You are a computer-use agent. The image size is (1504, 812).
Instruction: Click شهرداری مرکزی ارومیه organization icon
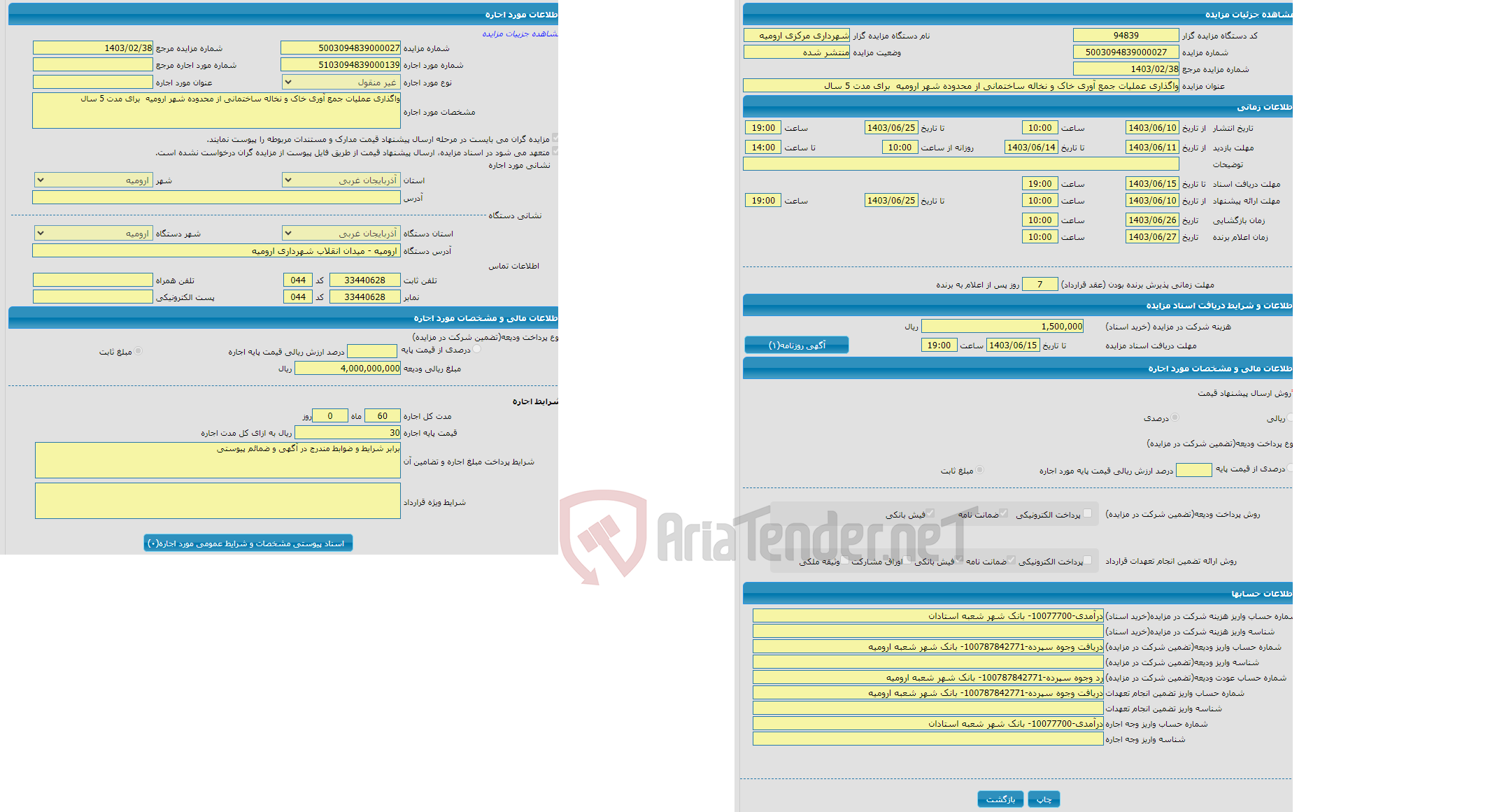coord(800,36)
